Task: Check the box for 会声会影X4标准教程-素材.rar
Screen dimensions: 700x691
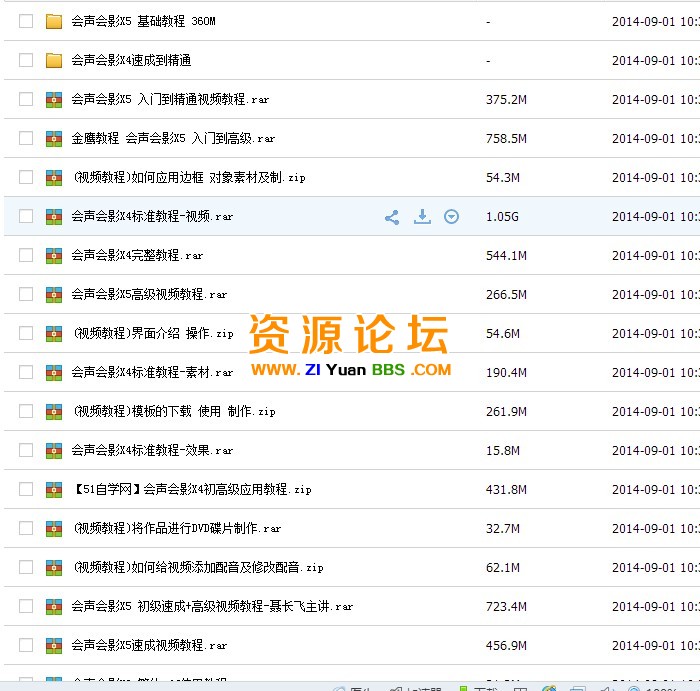Action: coord(26,372)
